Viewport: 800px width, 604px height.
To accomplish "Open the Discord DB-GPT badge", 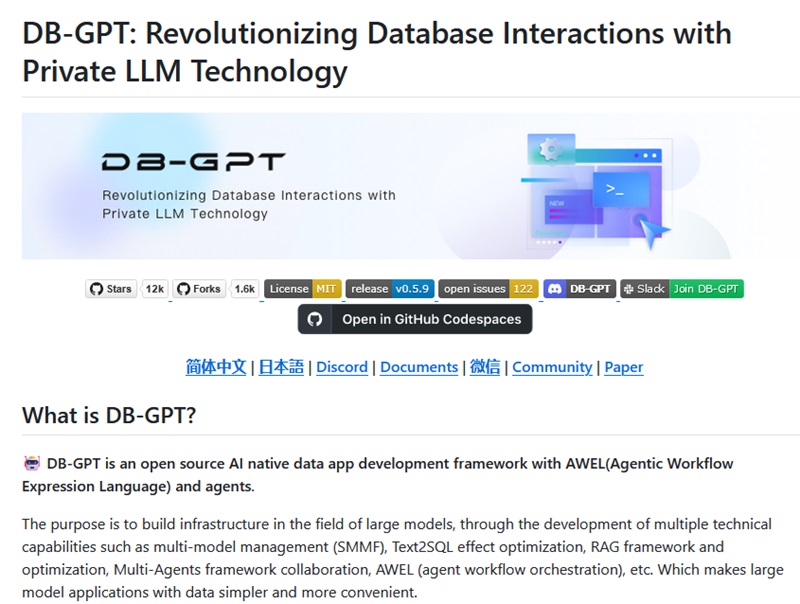I will (x=580, y=289).
